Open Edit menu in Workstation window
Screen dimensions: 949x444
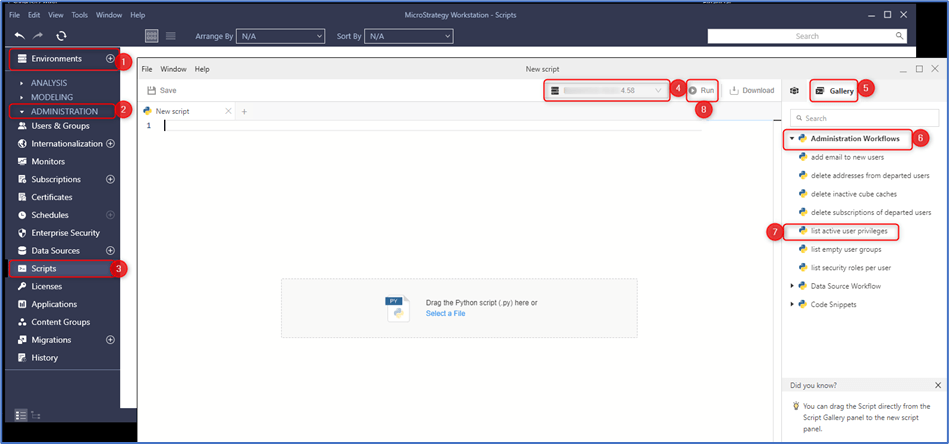click(34, 15)
